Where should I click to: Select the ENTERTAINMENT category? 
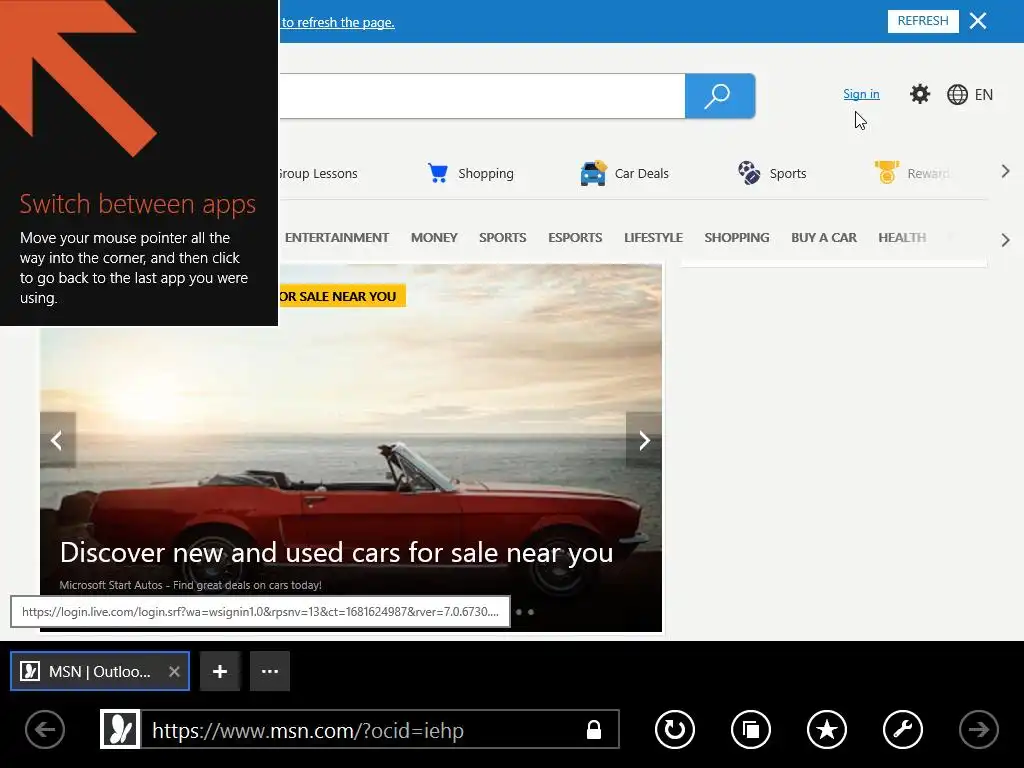[x=336, y=238]
